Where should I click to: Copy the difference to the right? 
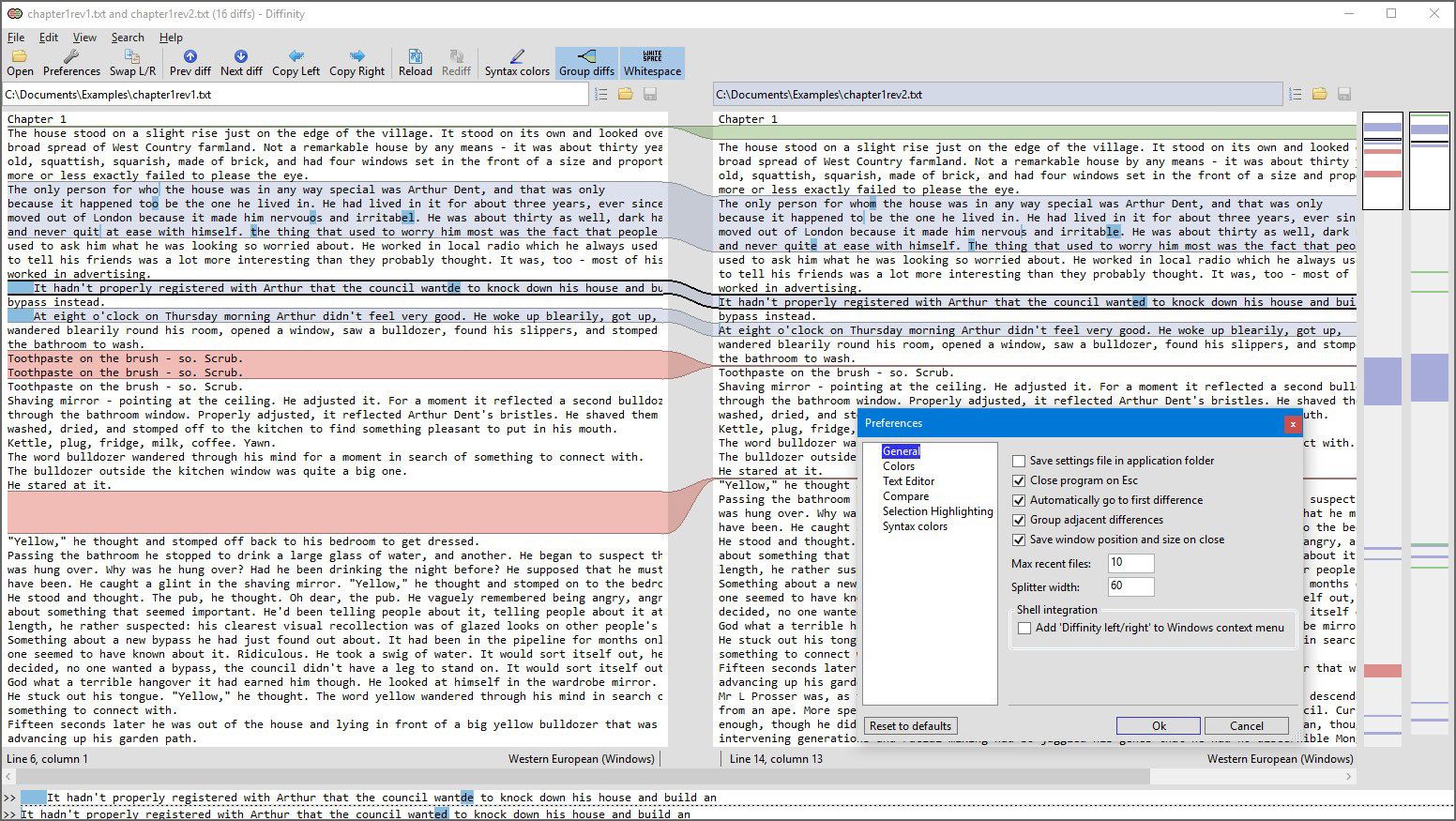(x=356, y=62)
